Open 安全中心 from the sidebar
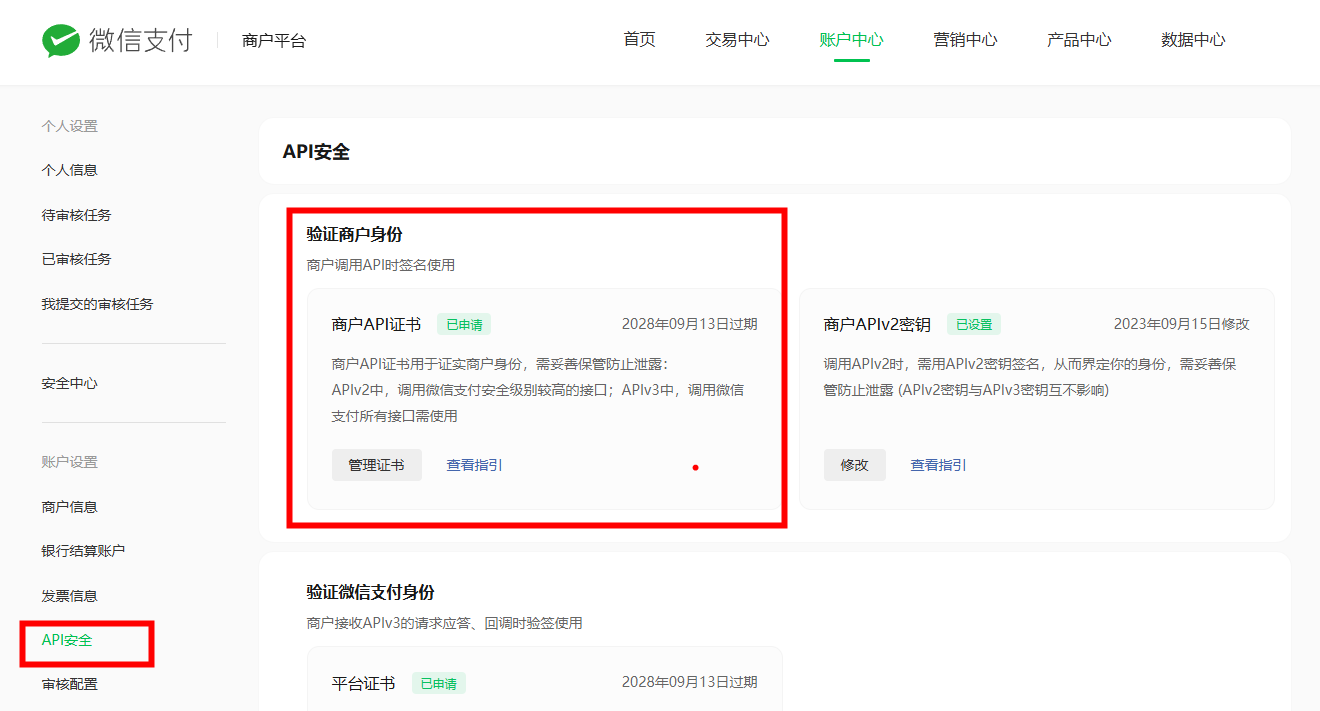This screenshot has height=711, width=1320. (x=70, y=383)
